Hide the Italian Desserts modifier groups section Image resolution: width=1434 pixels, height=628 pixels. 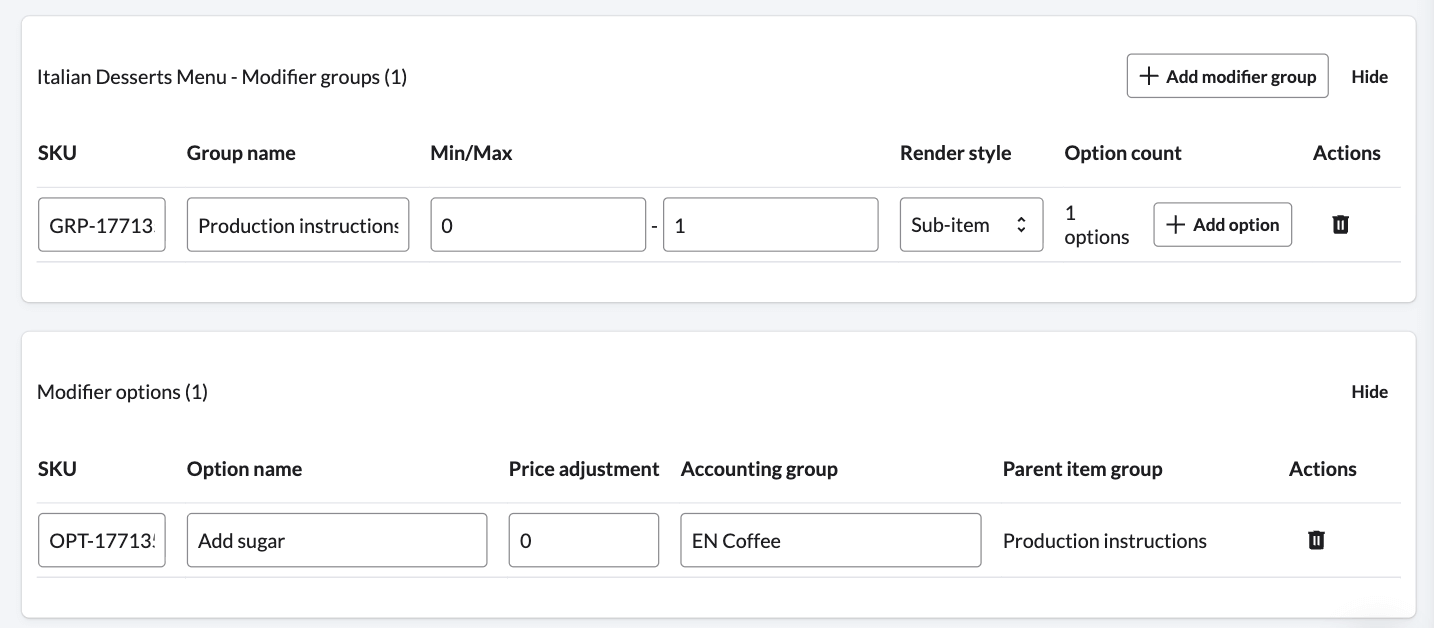pyautogui.click(x=1370, y=77)
